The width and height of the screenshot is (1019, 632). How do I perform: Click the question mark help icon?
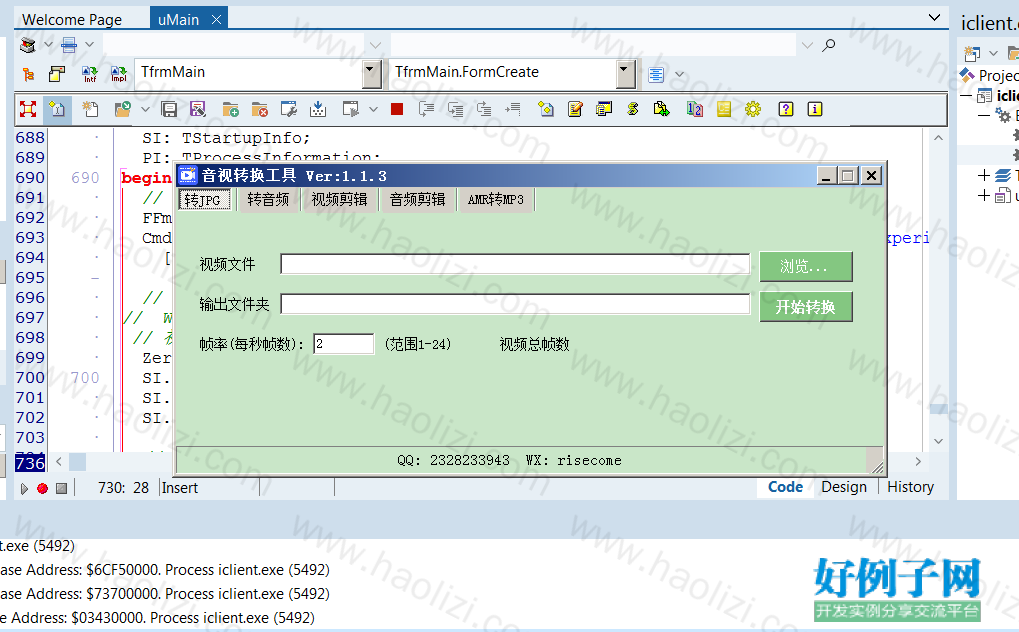(x=786, y=109)
